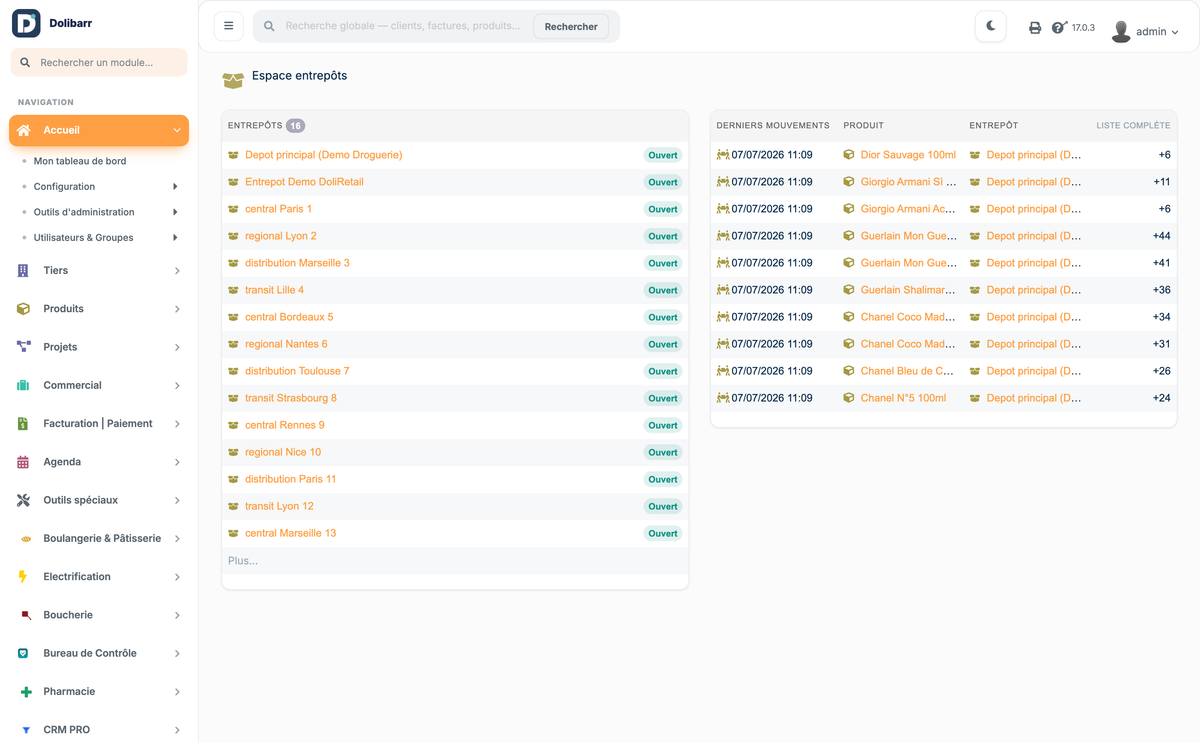Click the Boucherie meat icon
Viewport: 1200px width, 743px height.
[x=26, y=615]
